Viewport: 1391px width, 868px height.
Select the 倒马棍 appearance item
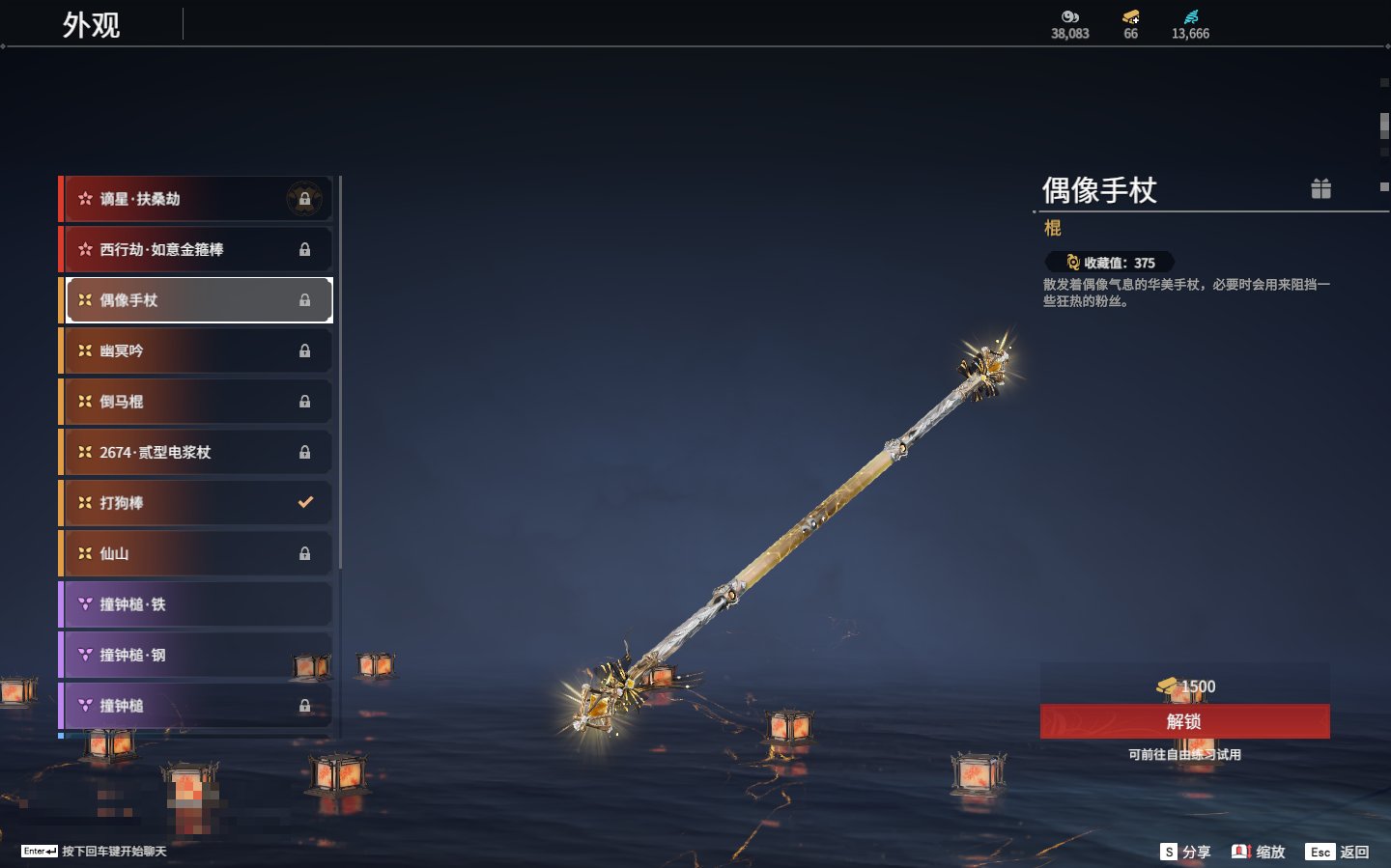[196, 401]
